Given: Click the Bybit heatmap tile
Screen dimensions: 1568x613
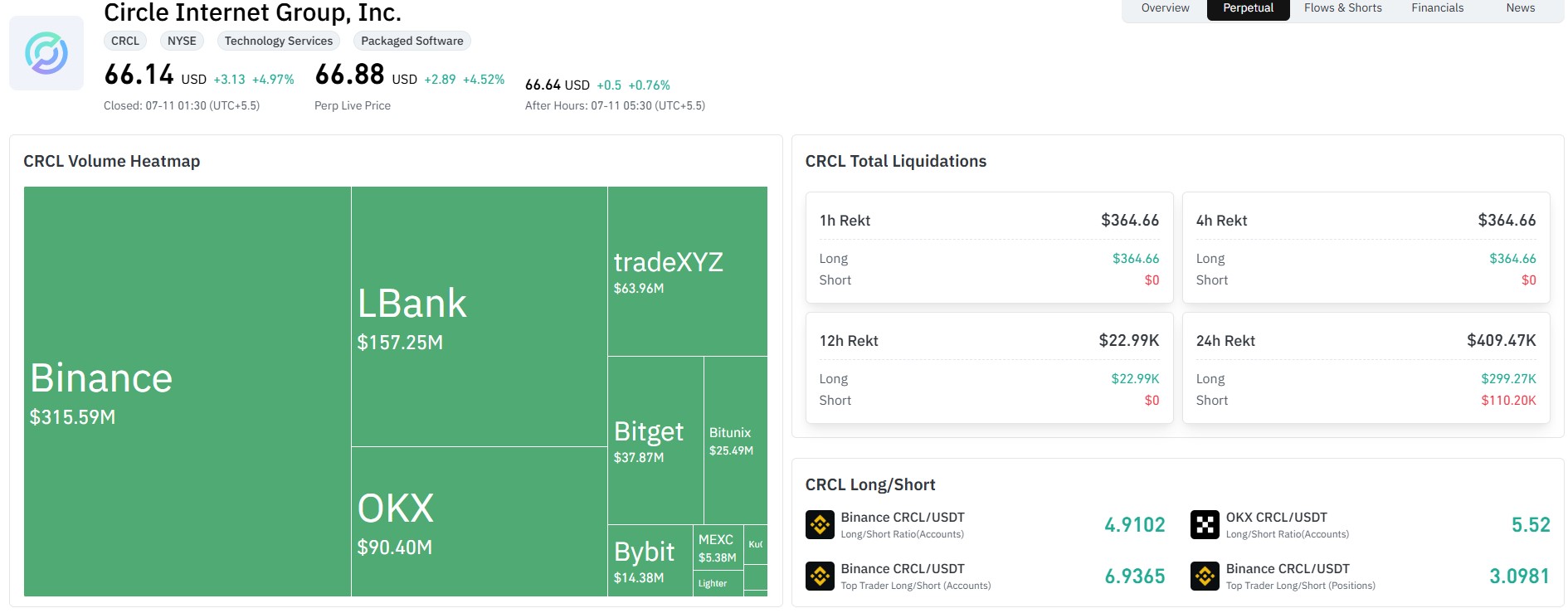Looking at the screenshot, I should point(650,561).
